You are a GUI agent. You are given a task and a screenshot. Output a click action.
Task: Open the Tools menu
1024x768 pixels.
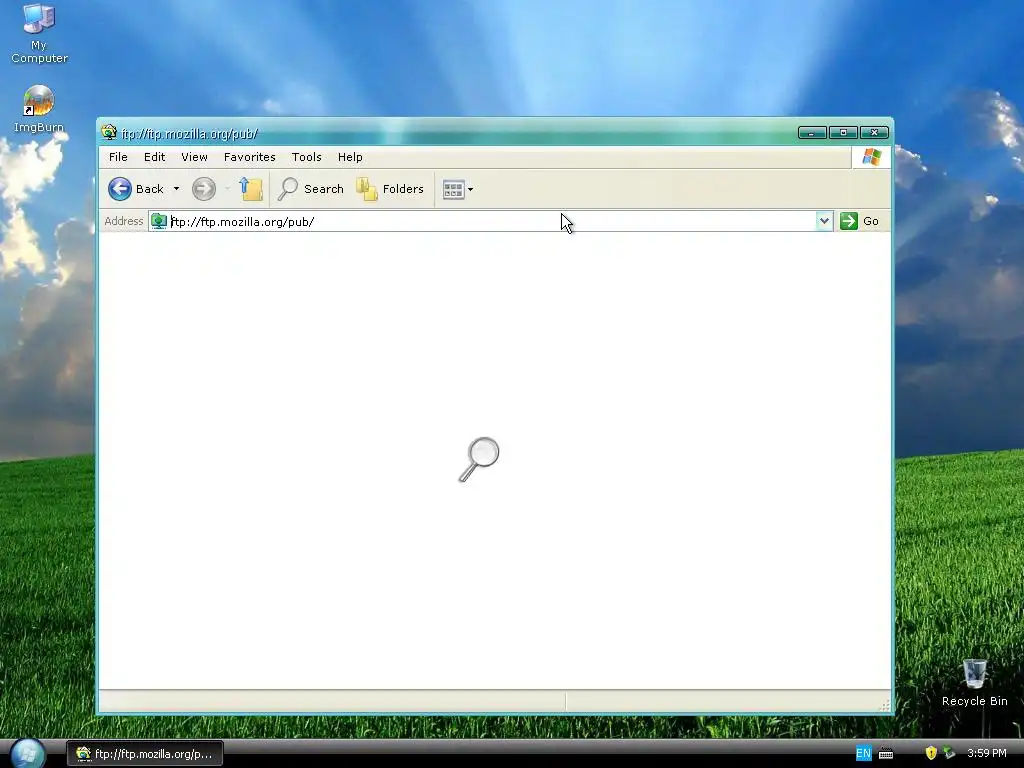(x=306, y=157)
